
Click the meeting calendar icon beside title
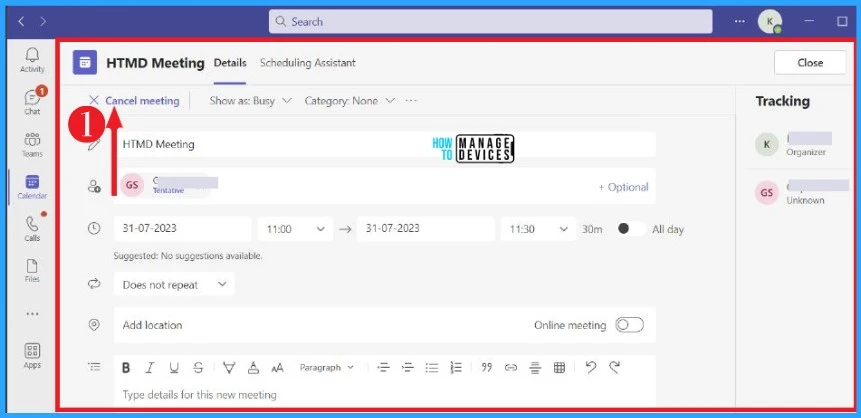pyautogui.click(x=85, y=63)
